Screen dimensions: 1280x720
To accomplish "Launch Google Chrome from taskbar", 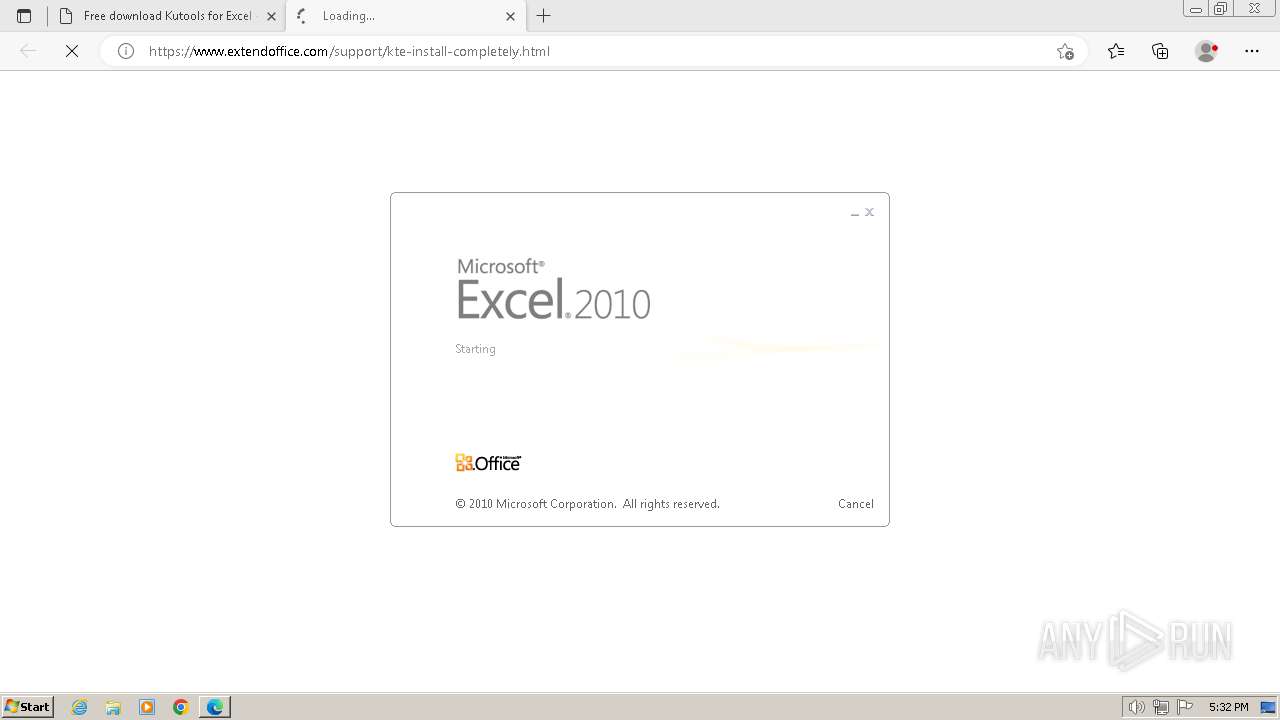I will tap(181, 707).
